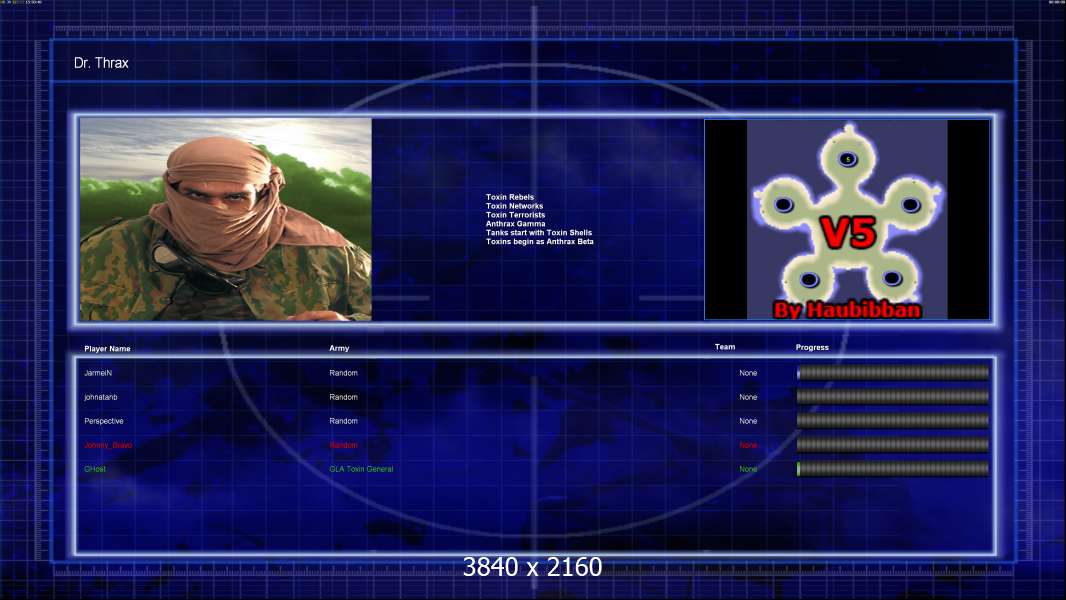
Task: Click the Dr. Thrax general title
Action: 101,63
